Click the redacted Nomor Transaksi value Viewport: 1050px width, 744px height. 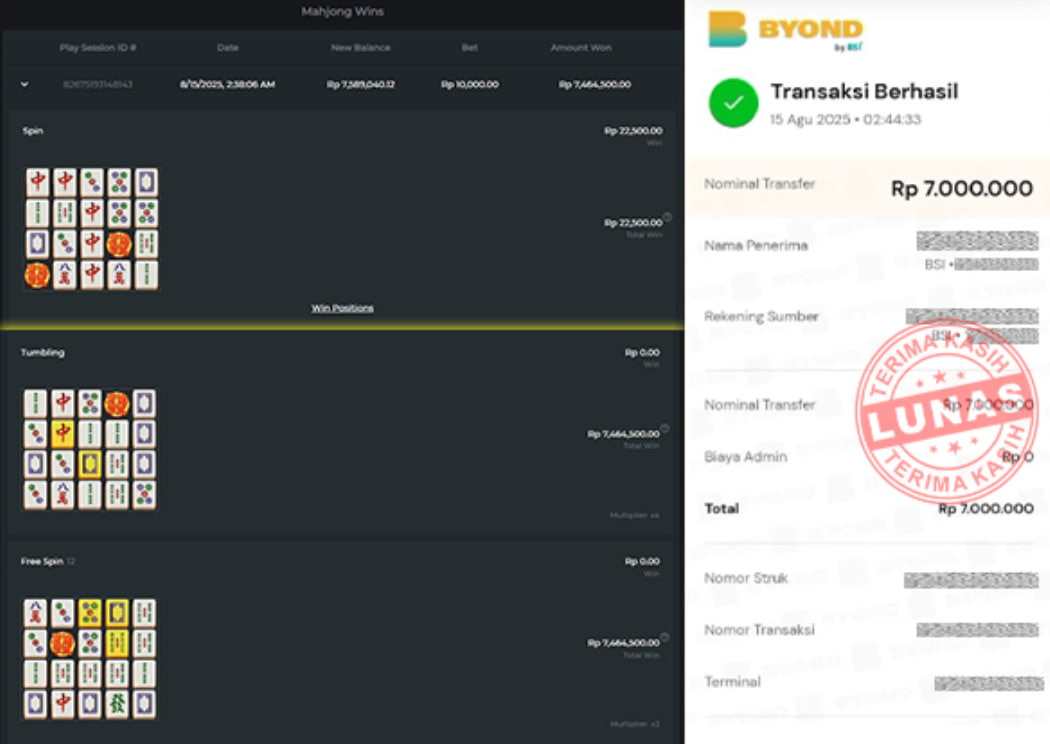coord(978,629)
